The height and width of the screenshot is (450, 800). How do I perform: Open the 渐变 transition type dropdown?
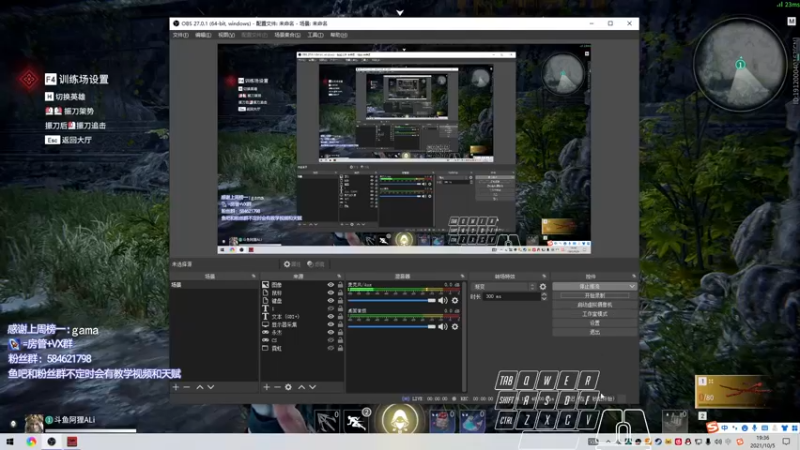click(x=503, y=287)
